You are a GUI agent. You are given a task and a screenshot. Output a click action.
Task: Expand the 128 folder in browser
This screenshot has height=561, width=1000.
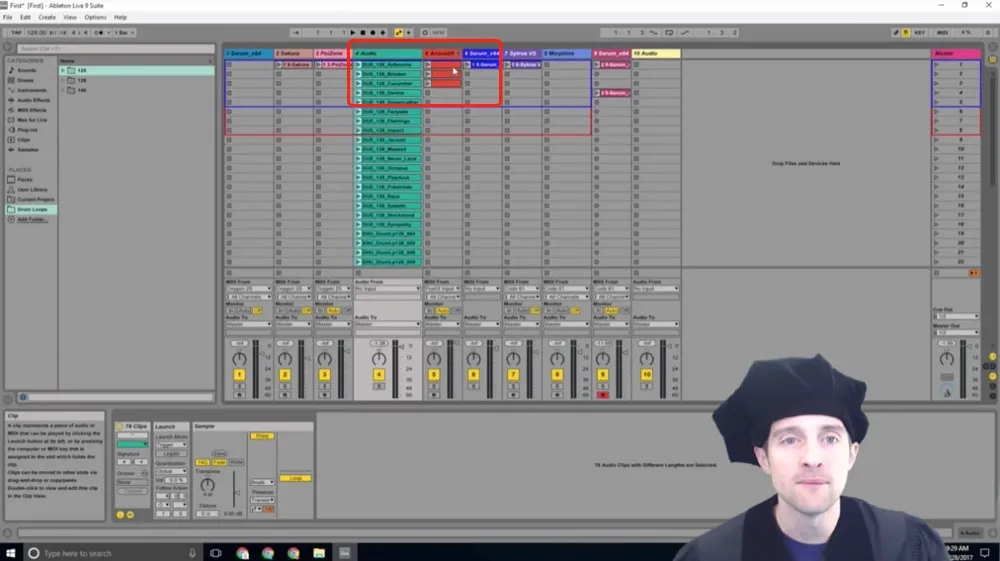point(63,80)
